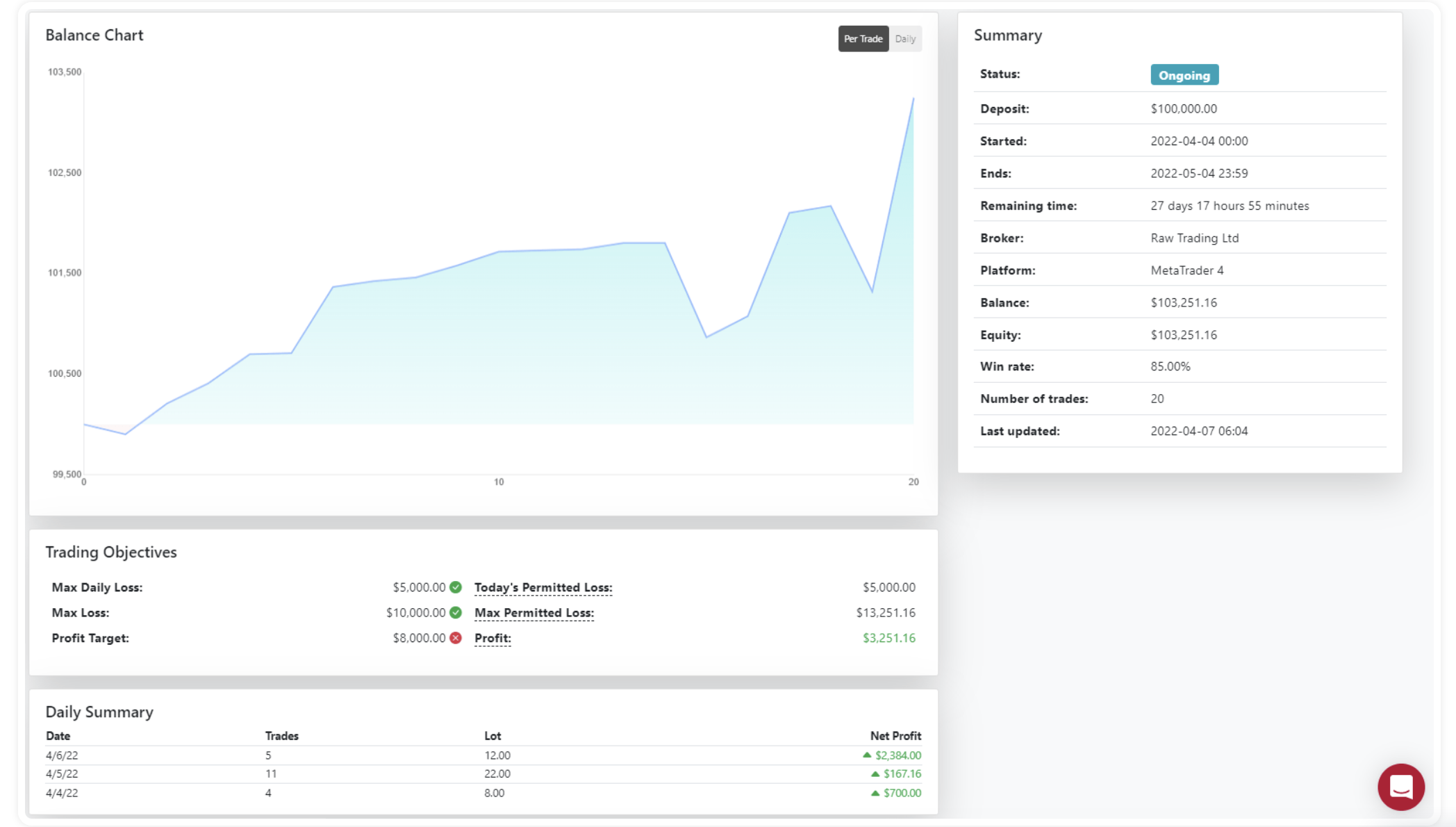
Task: Click green check beside Max Daily Loss
Action: click(456, 587)
